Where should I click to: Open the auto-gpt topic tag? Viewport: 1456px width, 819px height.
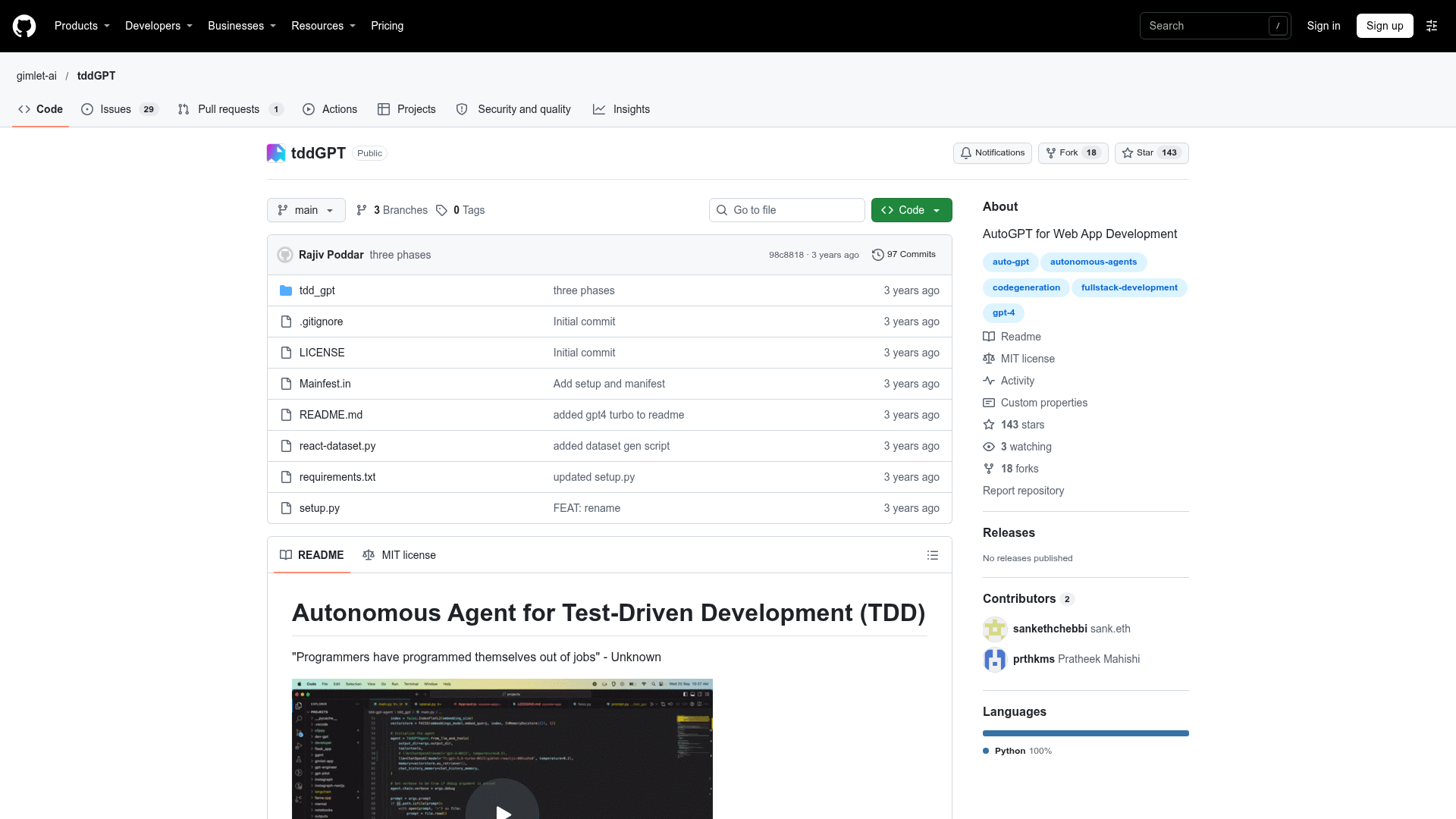[x=1011, y=262]
